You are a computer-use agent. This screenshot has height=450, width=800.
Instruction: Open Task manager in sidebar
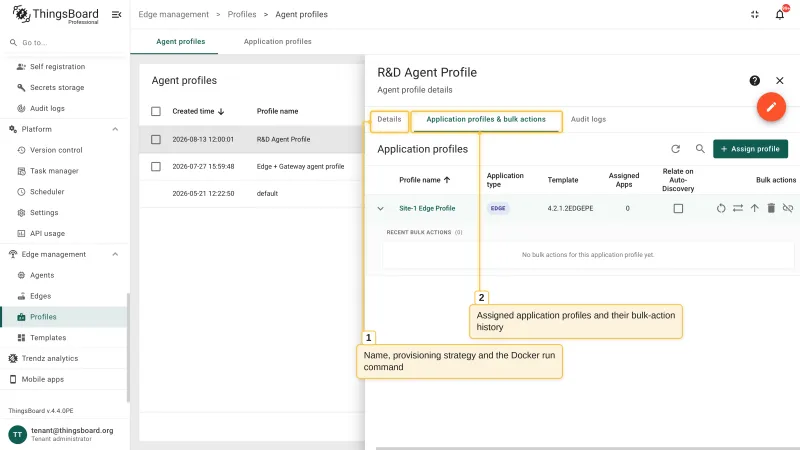64,171
